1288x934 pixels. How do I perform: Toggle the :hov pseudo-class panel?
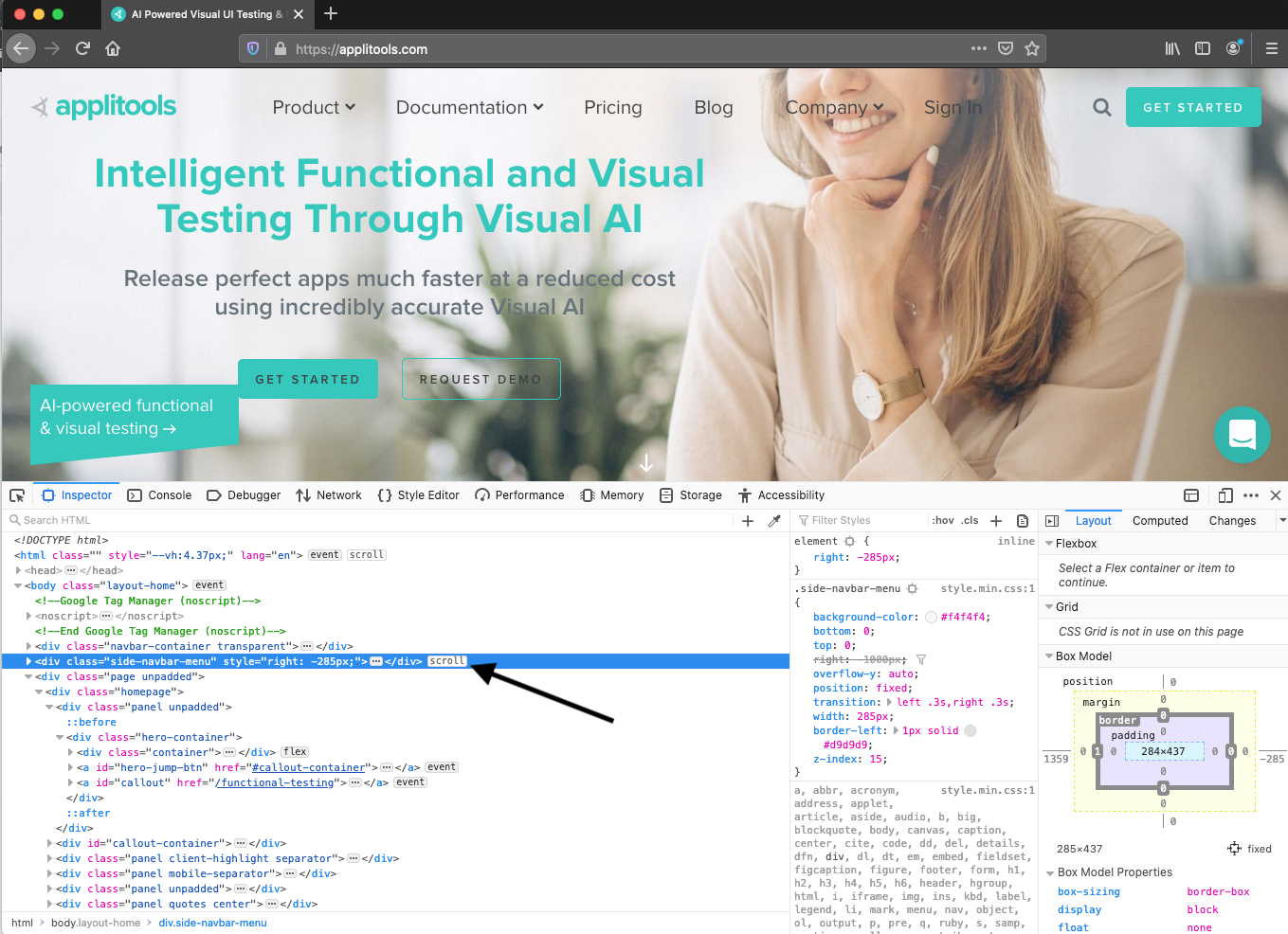(x=943, y=521)
